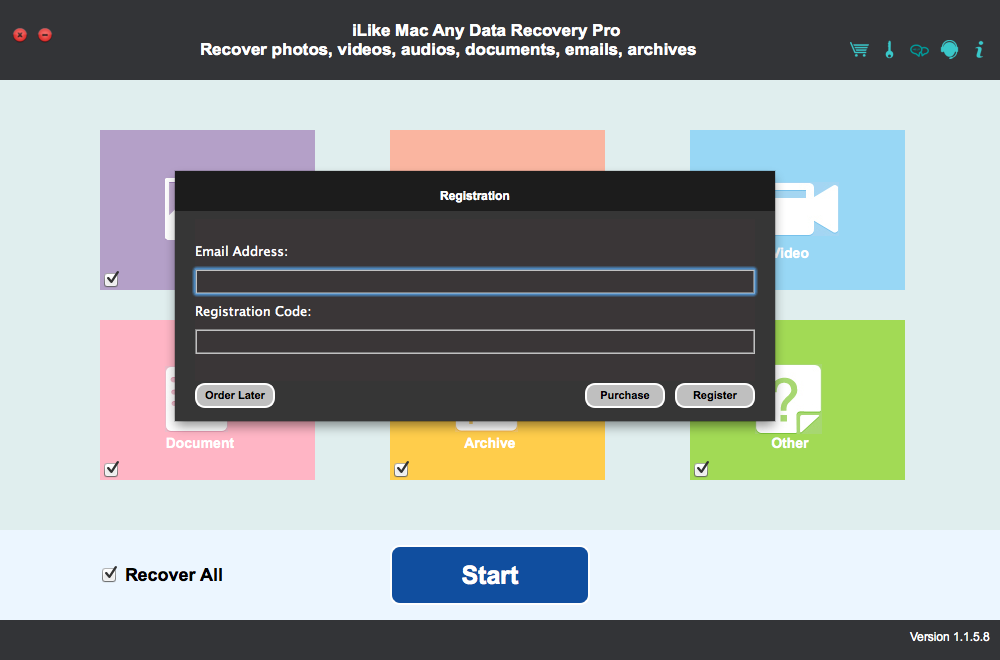Viewport: 1000px width, 660px height.
Task: Click the Purchase button
Action: 625,395
